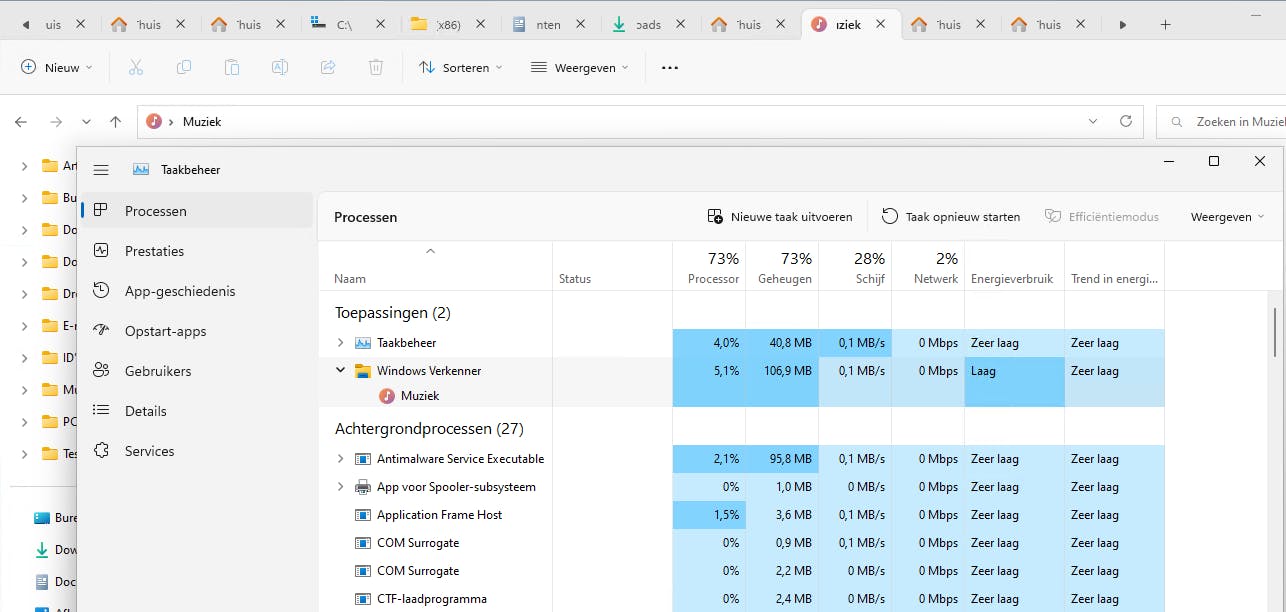Open the Services page
The width and height of the screenshot is (1286, 612).
click(x=149, y=451)
